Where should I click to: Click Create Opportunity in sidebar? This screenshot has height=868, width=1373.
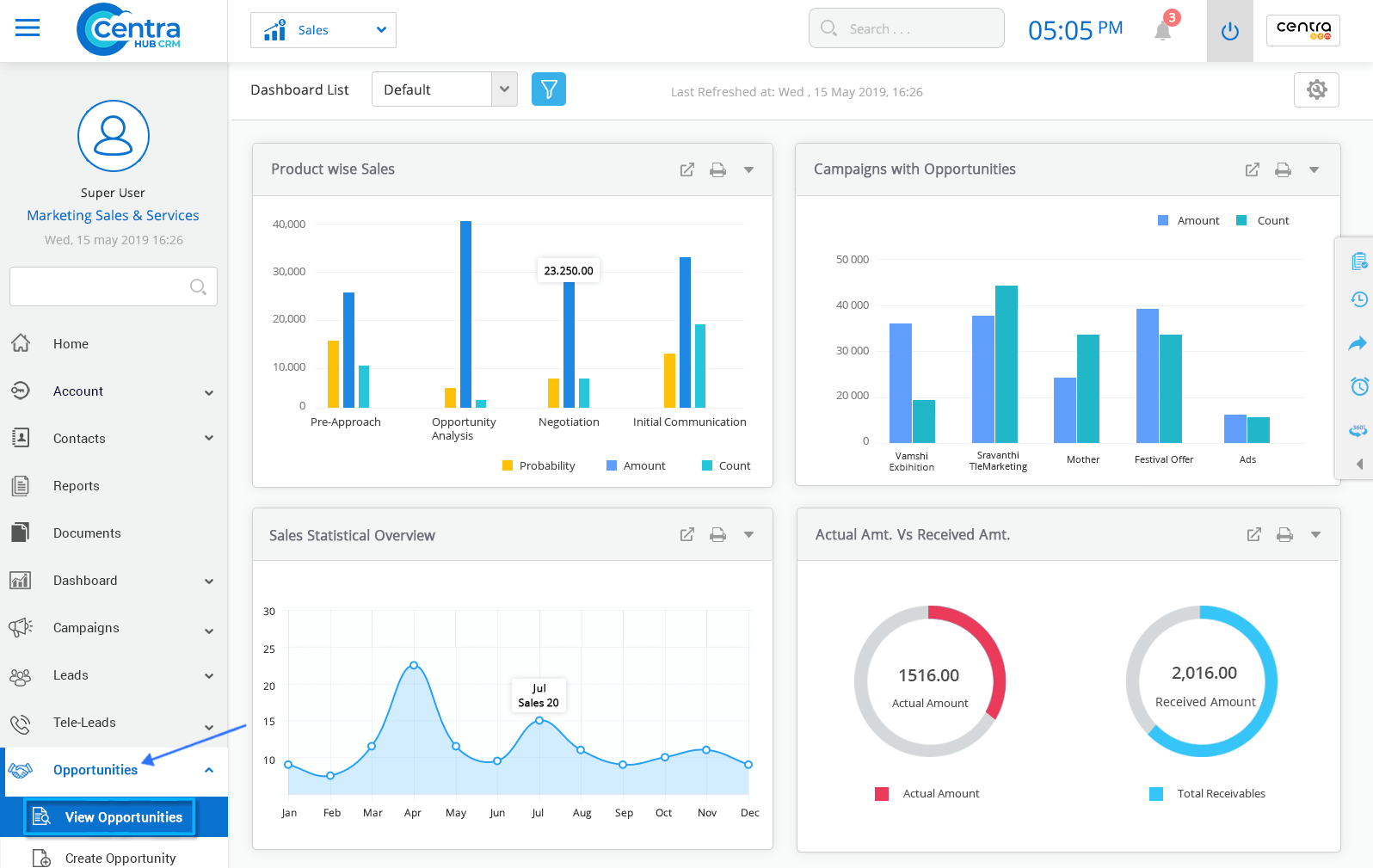pyautogui.click(x=120, y=858)
